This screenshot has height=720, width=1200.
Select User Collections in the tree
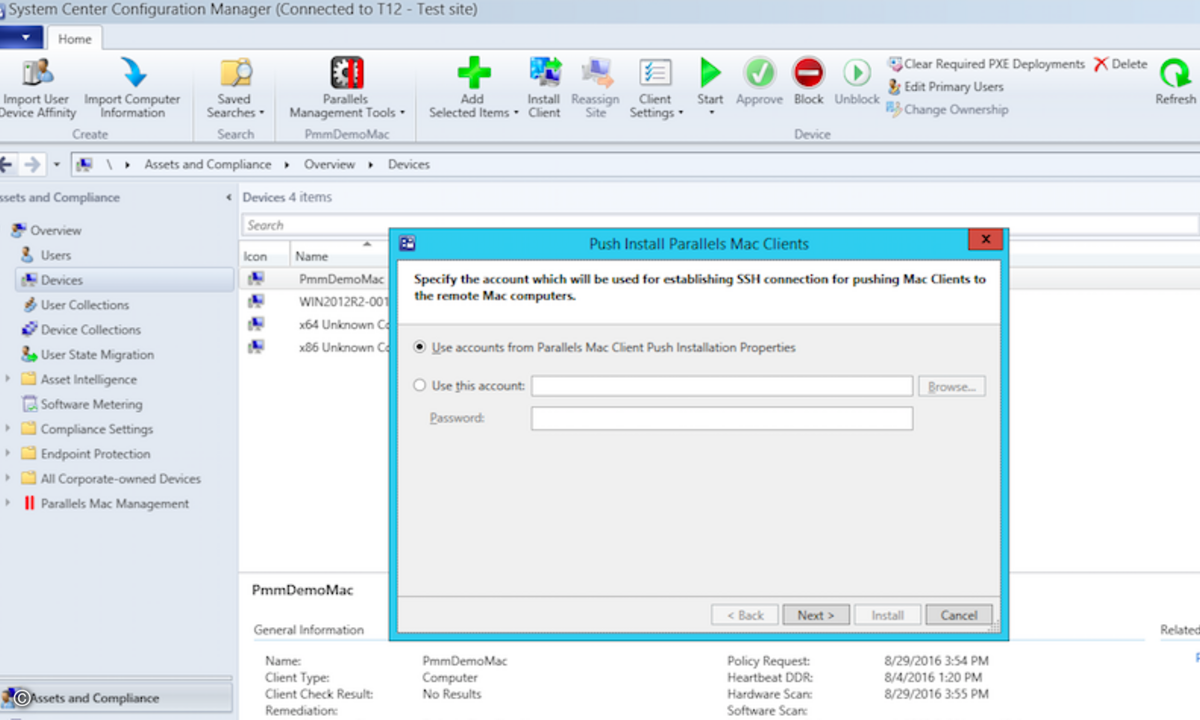point(85,305)
